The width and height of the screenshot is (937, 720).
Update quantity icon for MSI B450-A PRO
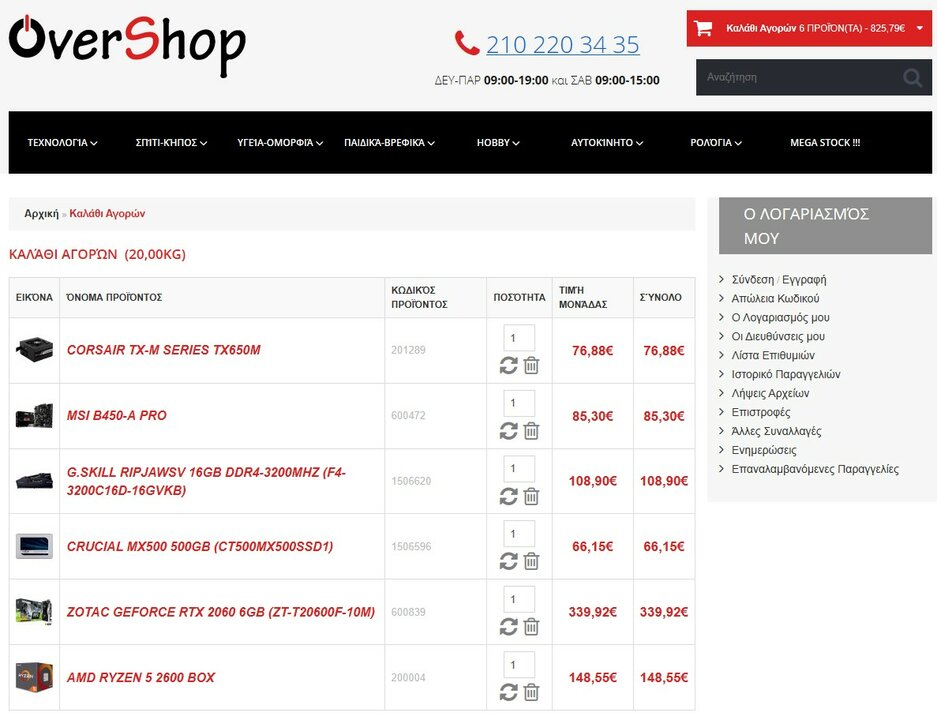[x=509, y=431]
